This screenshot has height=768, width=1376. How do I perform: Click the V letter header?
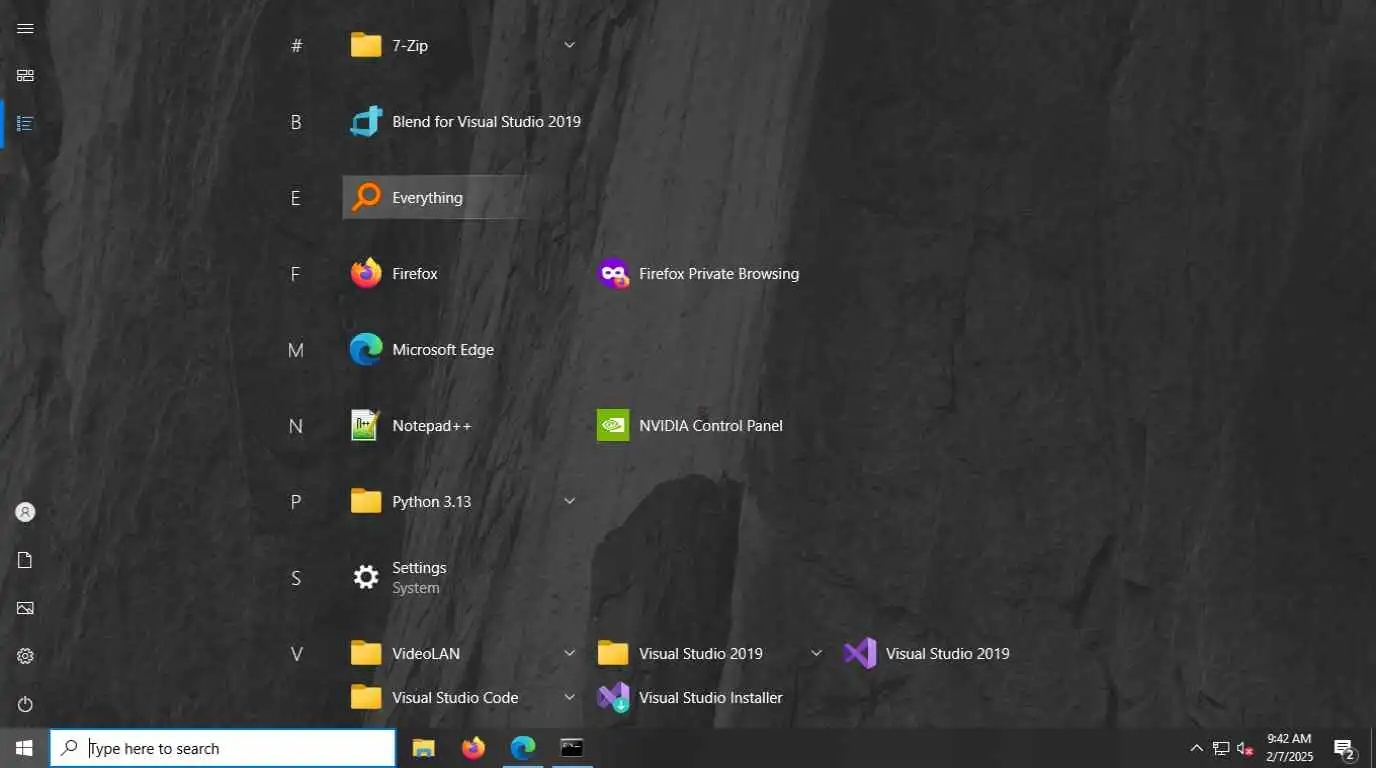pyautogui.click(x=296, y=654)
